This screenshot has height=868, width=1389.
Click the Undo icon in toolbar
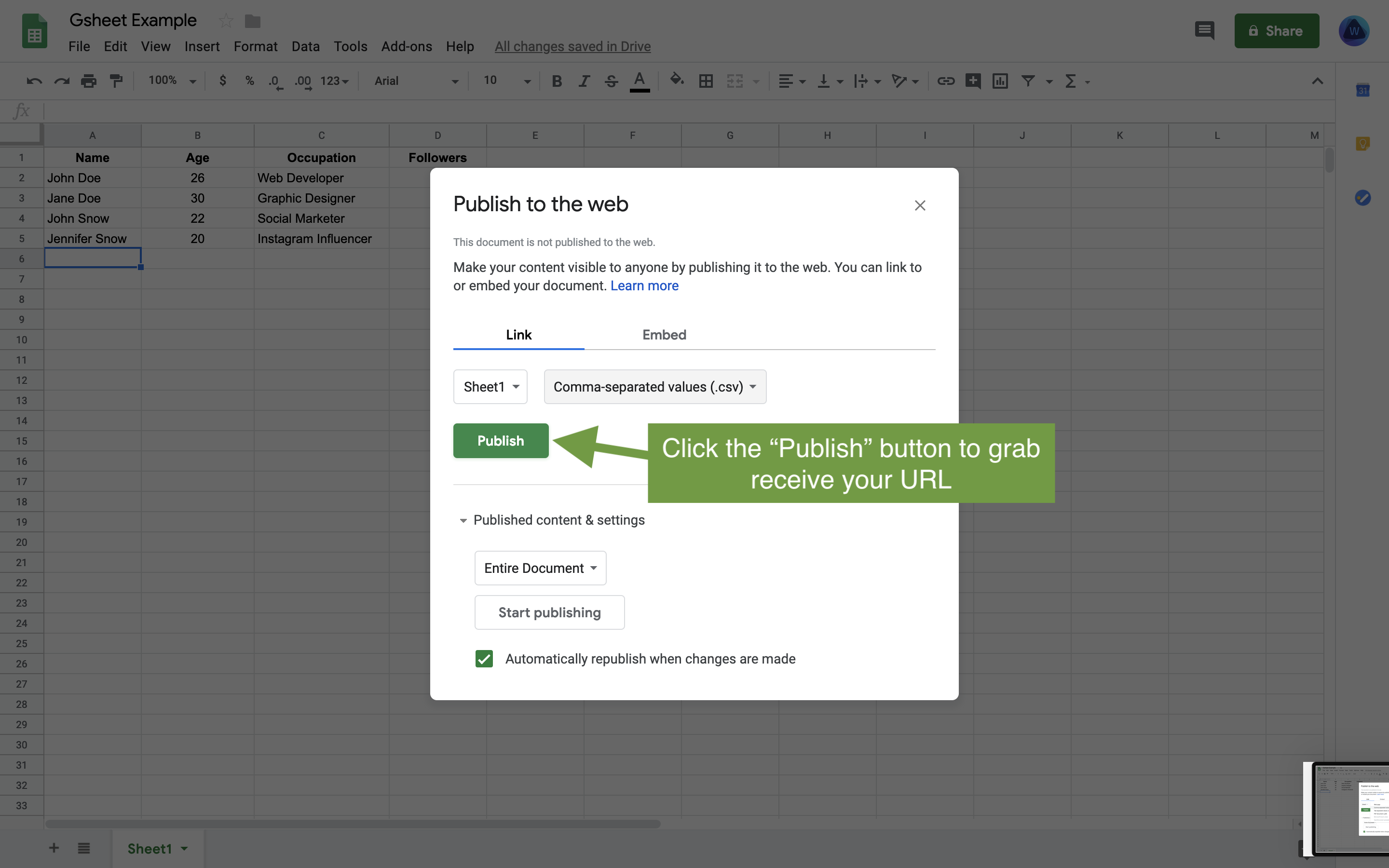point(34,81)
